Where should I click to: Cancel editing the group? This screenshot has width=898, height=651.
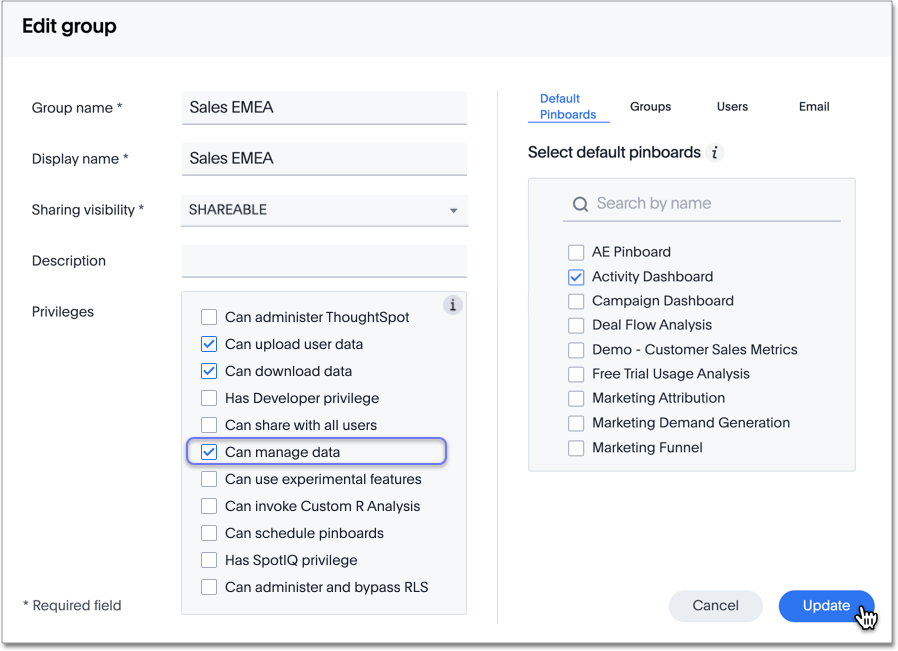click(x=715, y=606)
